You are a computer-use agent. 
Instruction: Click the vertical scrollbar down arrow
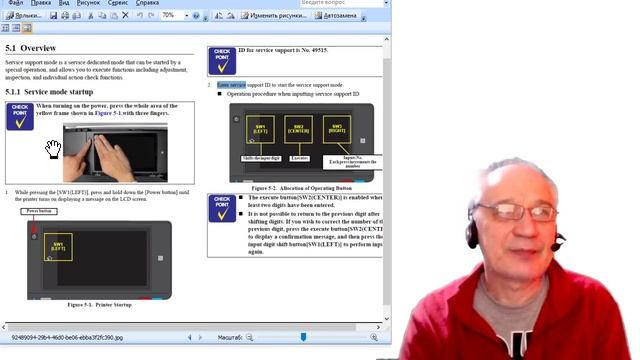387,319
